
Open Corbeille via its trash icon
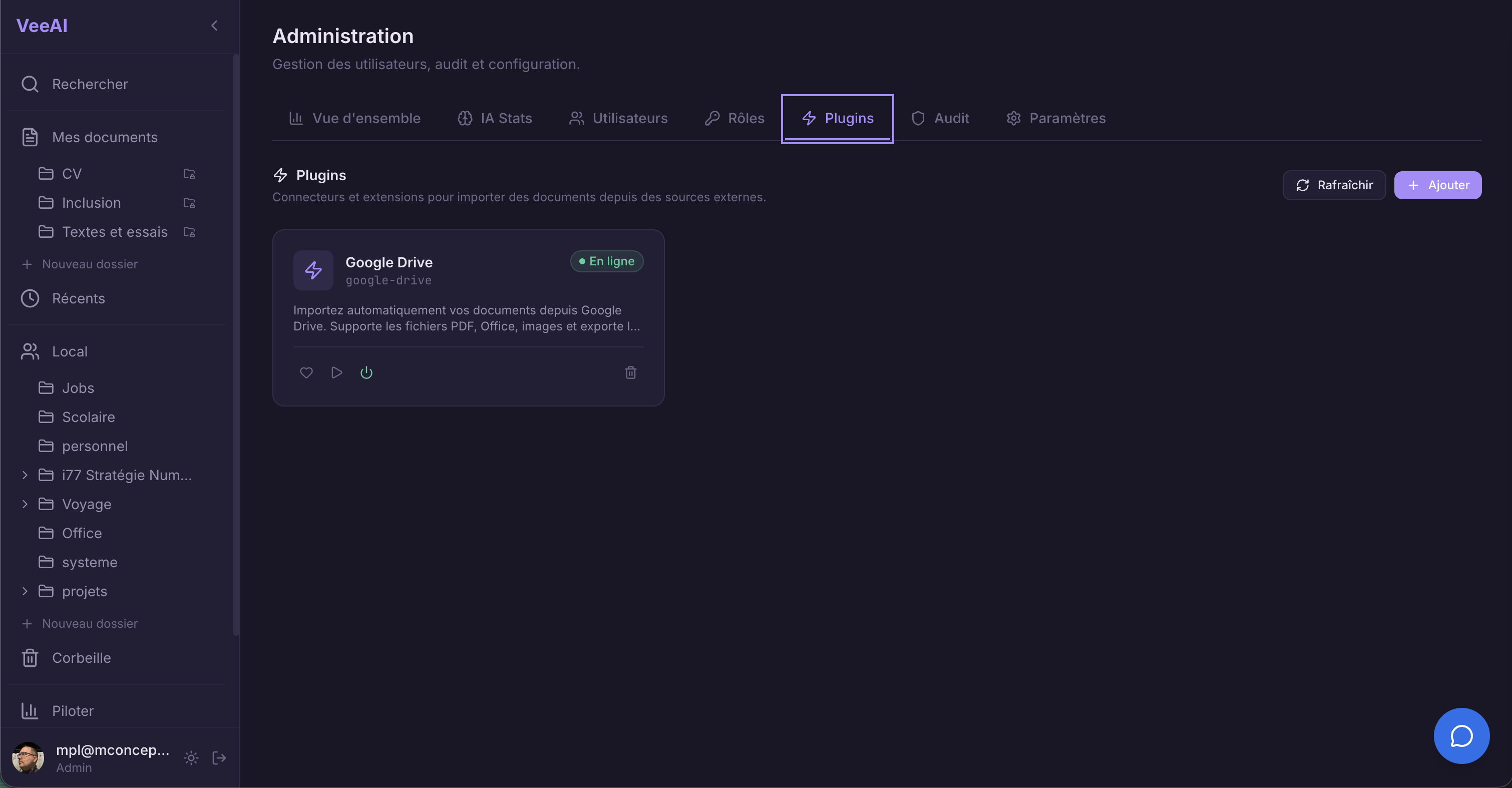pyautogui.click(x=30, y=658)
